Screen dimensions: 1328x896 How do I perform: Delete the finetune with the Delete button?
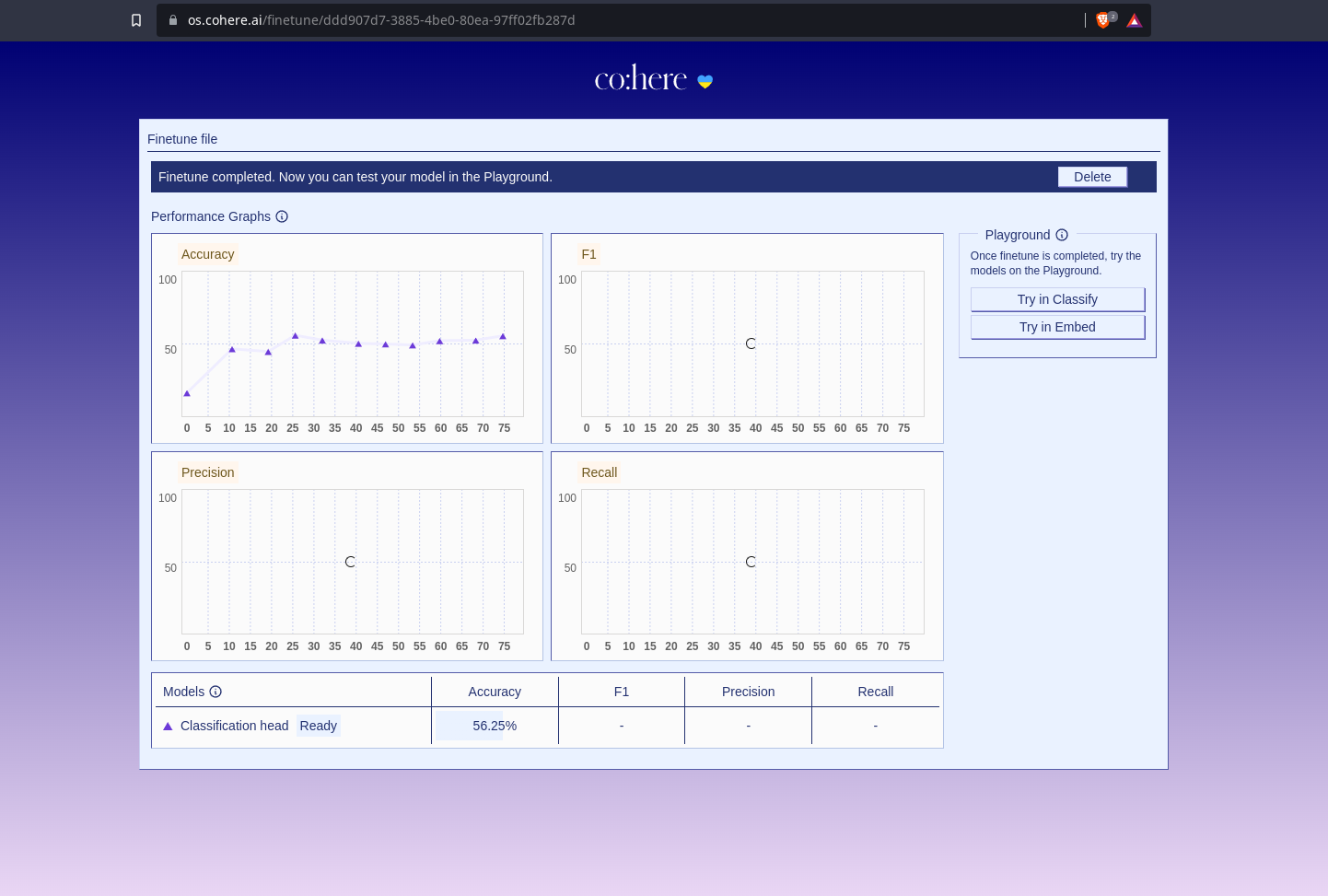point(1092,177)
